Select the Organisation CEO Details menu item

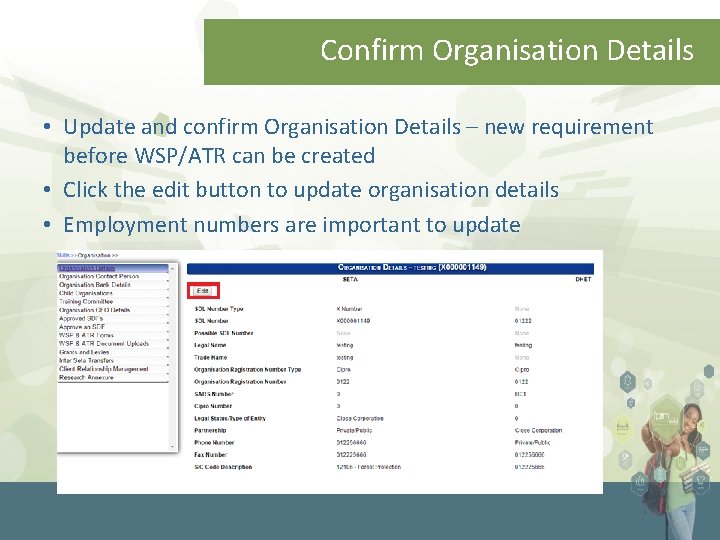pos(95,310)
